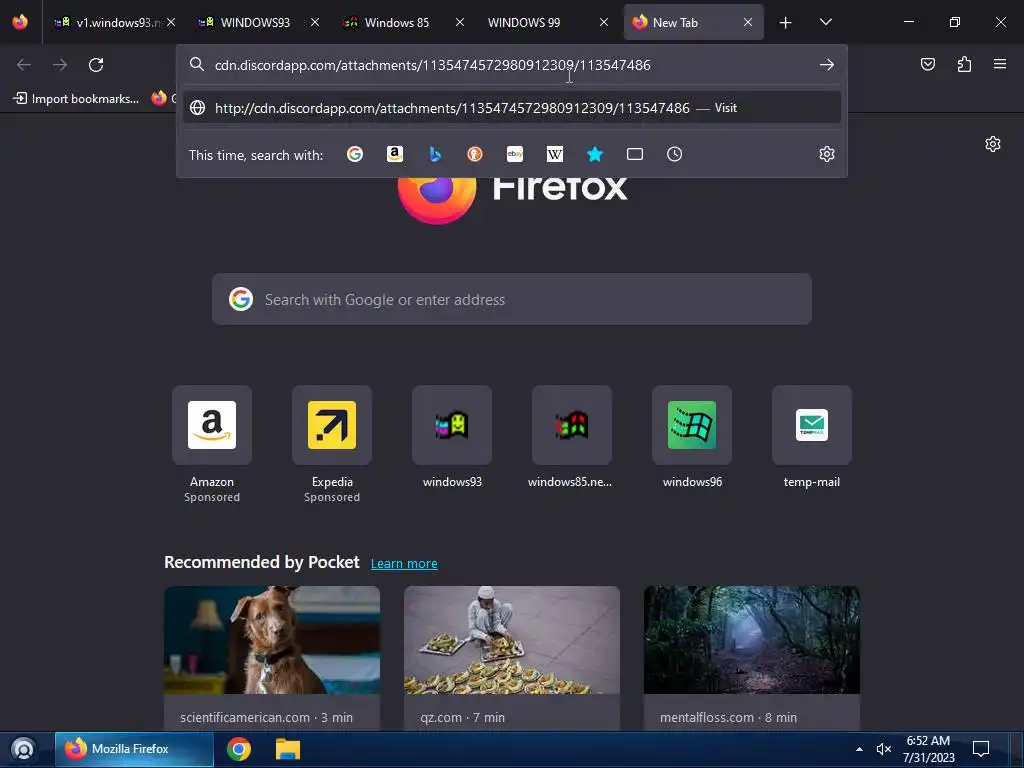Click the Search with Google input box
The image size is (1024, 768).
coord(511,300)
